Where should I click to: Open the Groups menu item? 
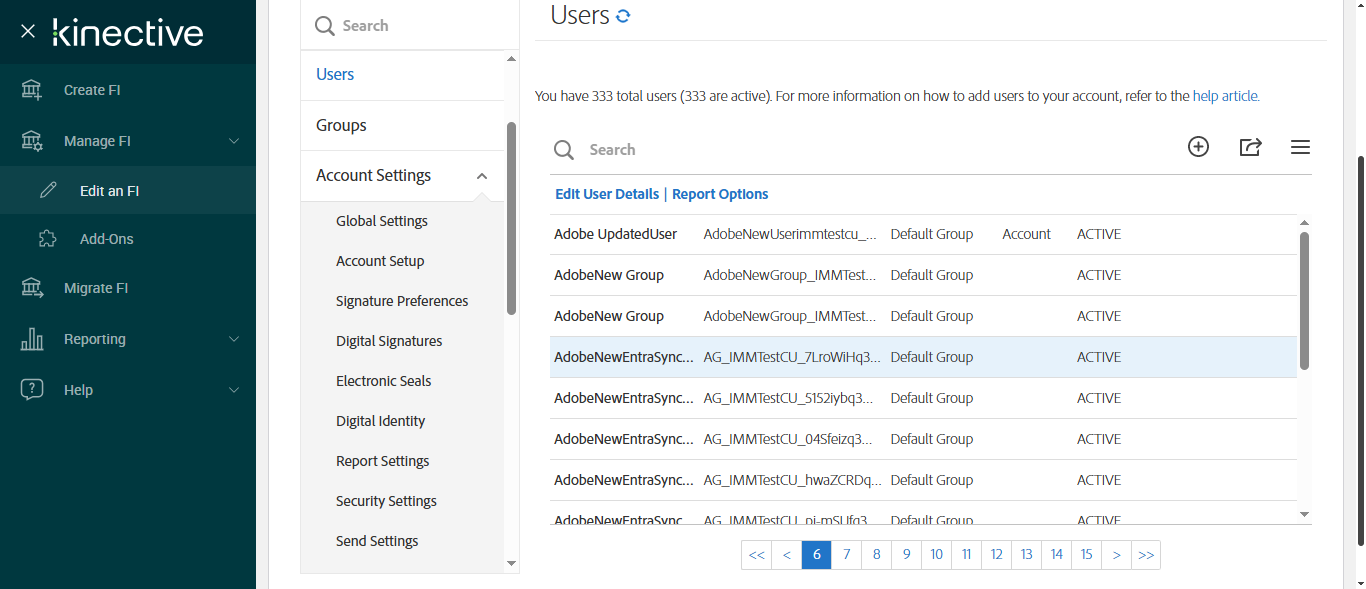point(341,125)
